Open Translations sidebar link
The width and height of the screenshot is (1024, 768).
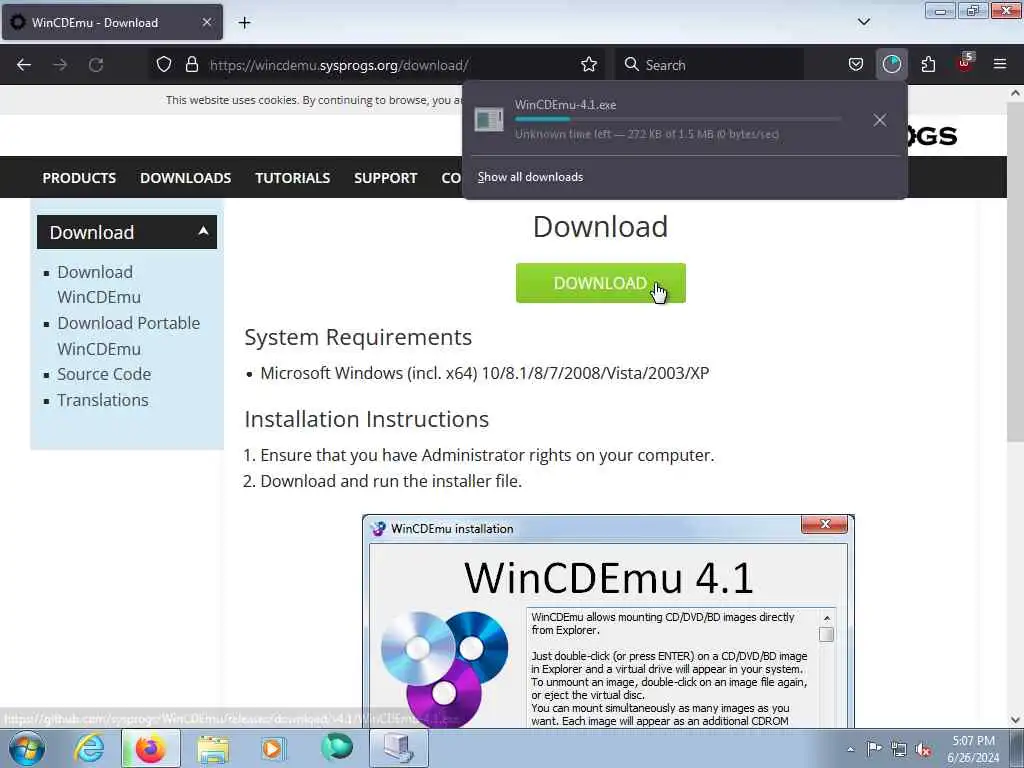tap(103, 400)
